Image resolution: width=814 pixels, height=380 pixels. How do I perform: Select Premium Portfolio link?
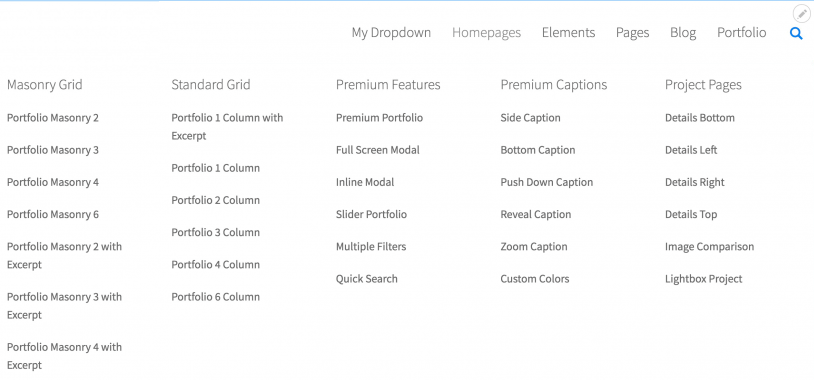pos(379,118)
